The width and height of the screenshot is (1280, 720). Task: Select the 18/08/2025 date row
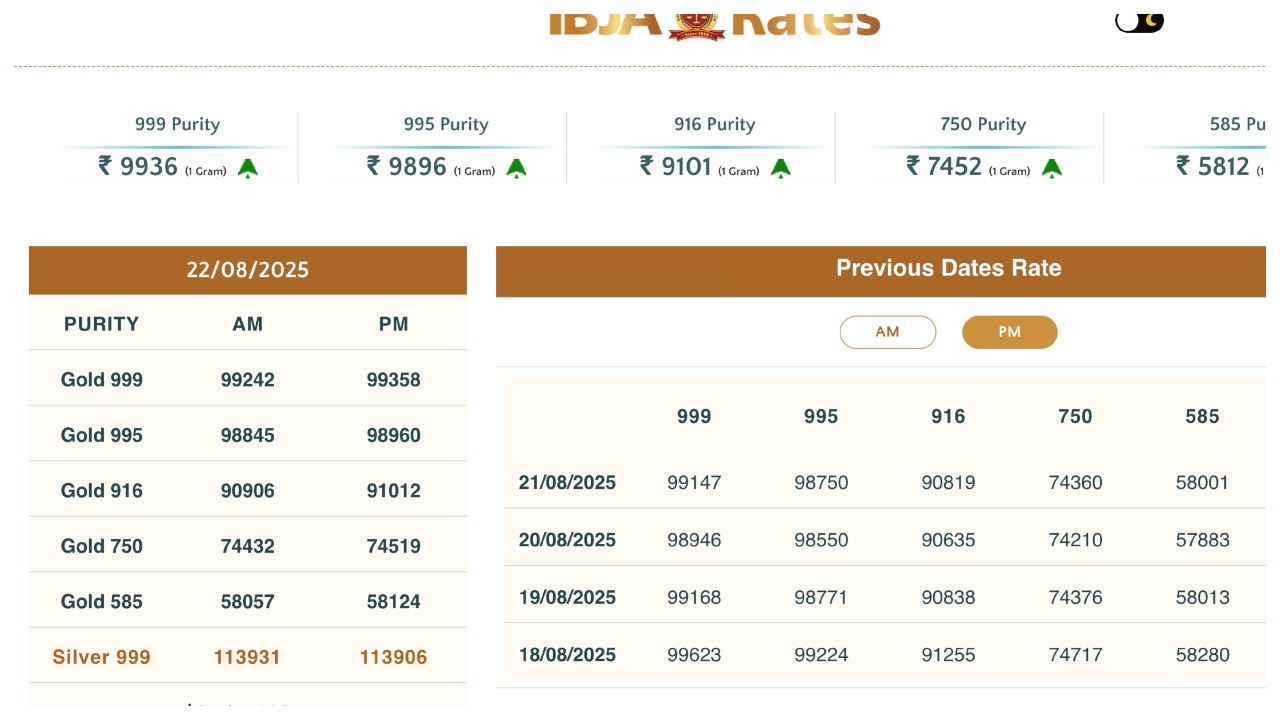567,655
